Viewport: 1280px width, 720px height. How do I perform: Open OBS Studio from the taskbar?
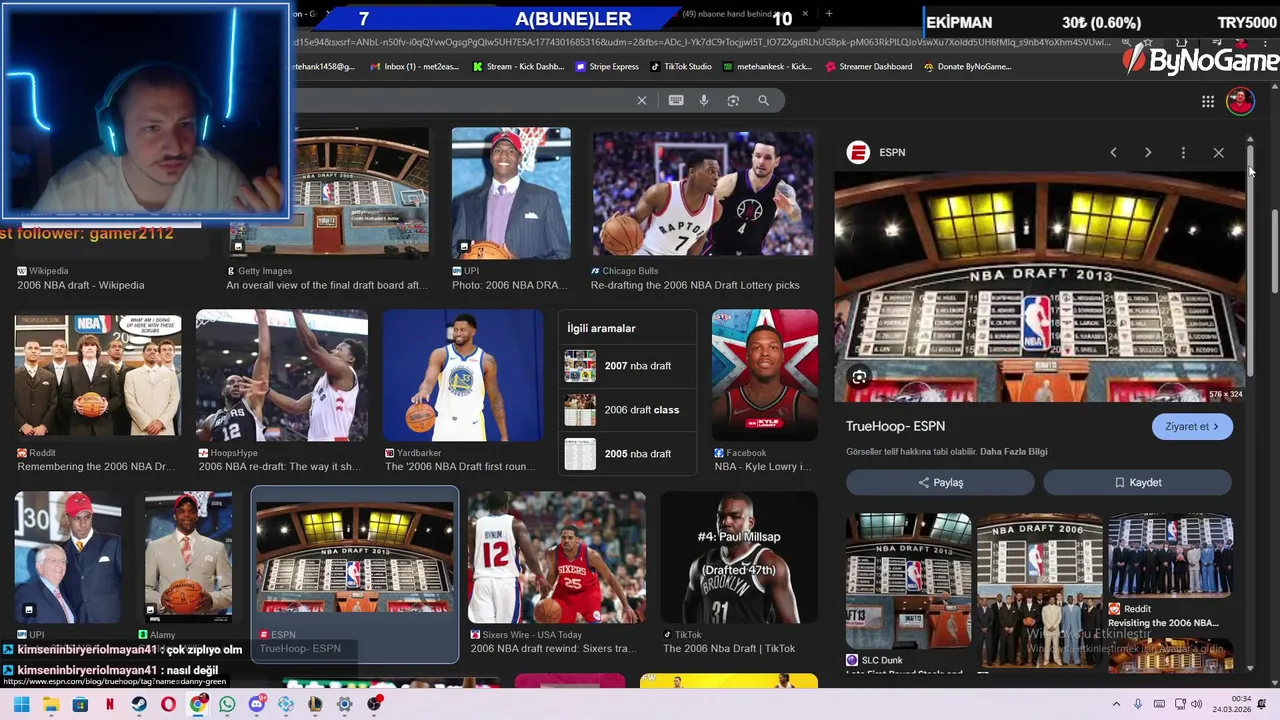click(x=374, y=705)
